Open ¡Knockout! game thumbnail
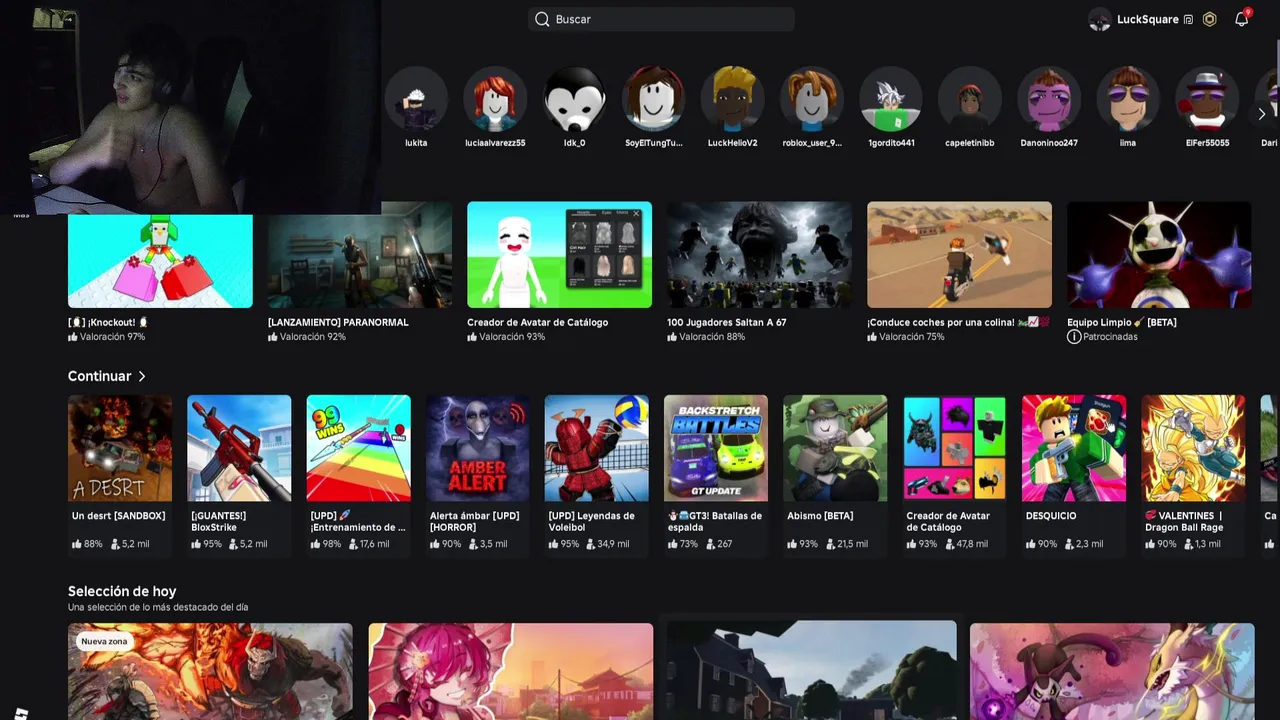 pyautogui.click(x=160, y=261)
